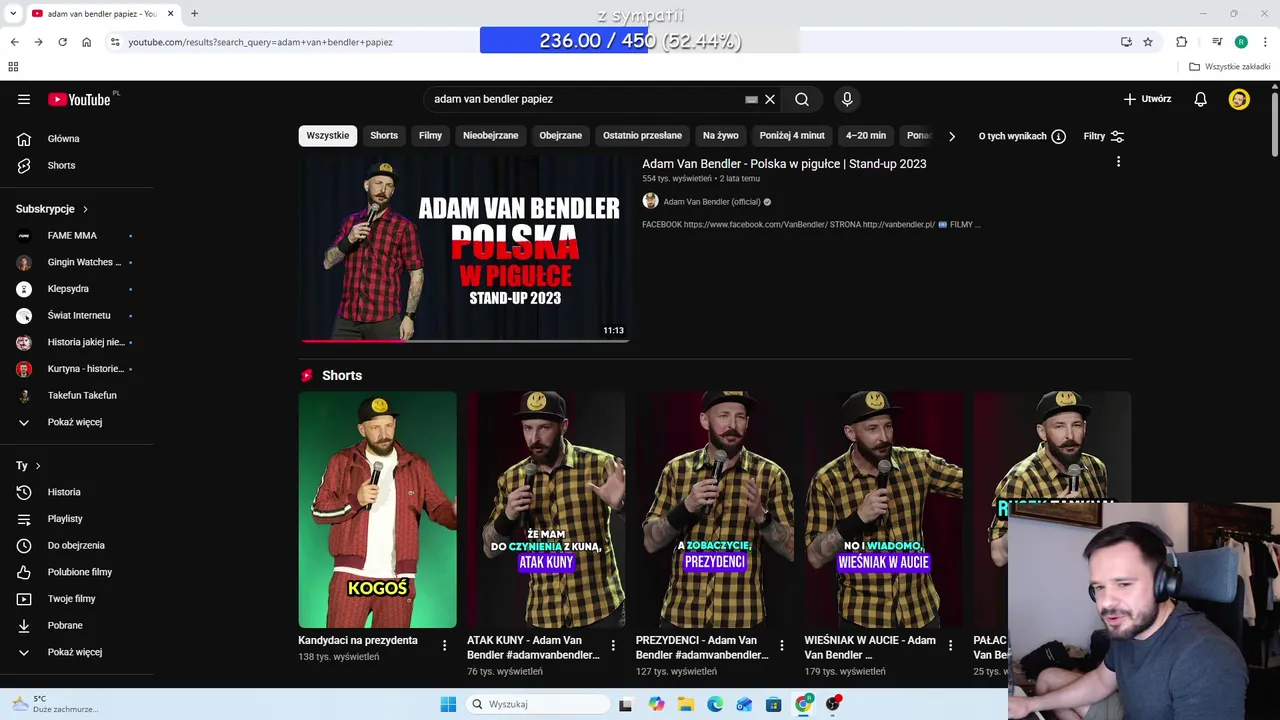Select the 4–20 min filter chip

point(866,136)
